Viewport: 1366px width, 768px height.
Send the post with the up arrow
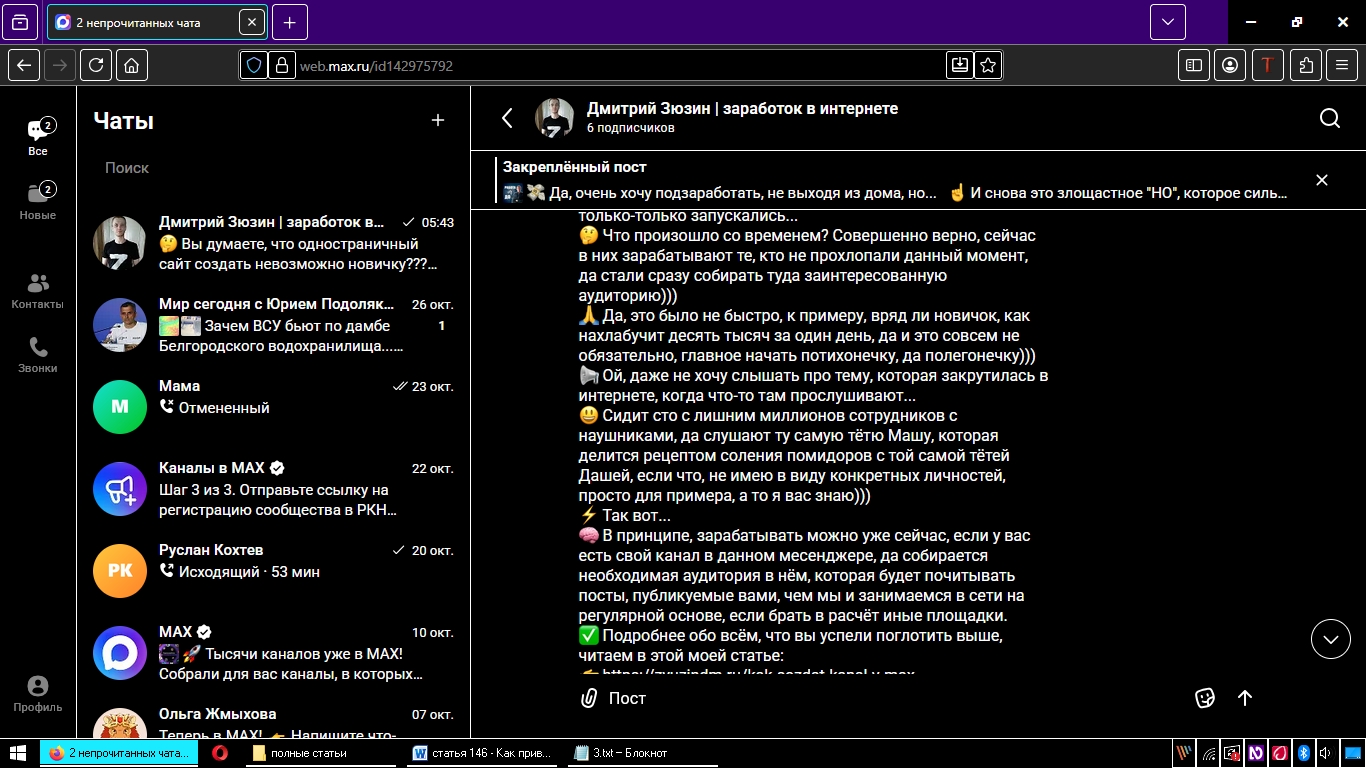(1245, 698)
